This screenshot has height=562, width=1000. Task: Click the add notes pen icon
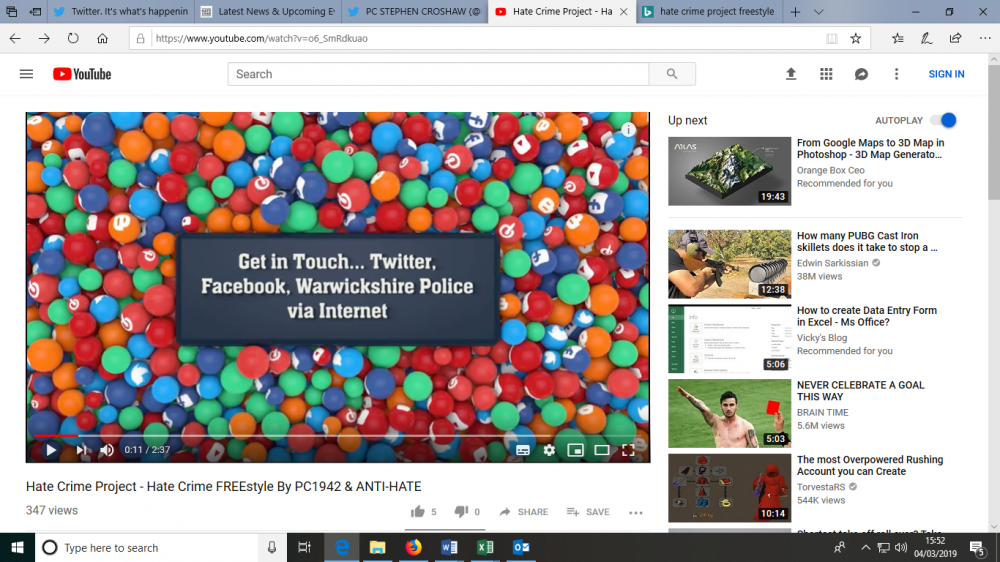926,38
